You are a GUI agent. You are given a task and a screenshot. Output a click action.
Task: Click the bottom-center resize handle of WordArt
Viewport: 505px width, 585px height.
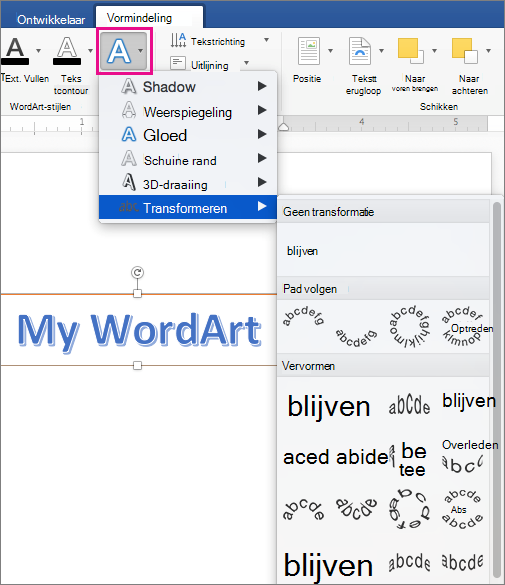137,366
